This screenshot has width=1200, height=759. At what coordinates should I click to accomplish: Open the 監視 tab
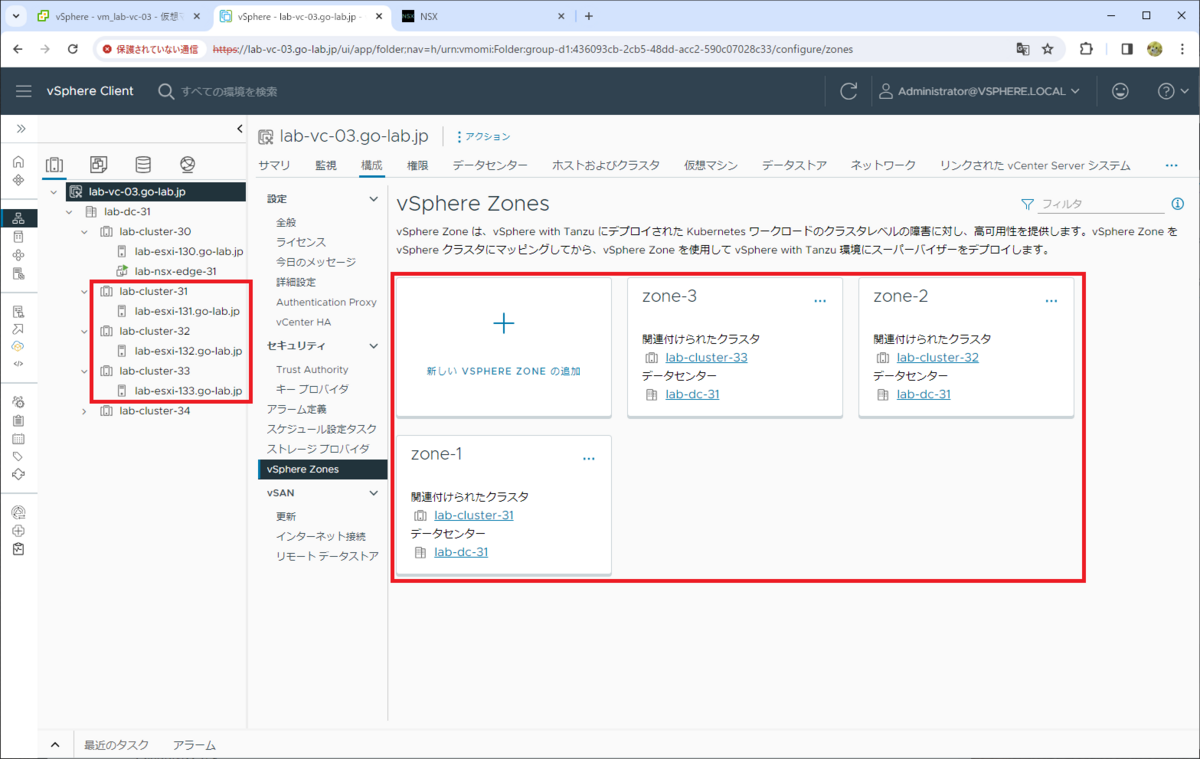(x=326, y=166)
